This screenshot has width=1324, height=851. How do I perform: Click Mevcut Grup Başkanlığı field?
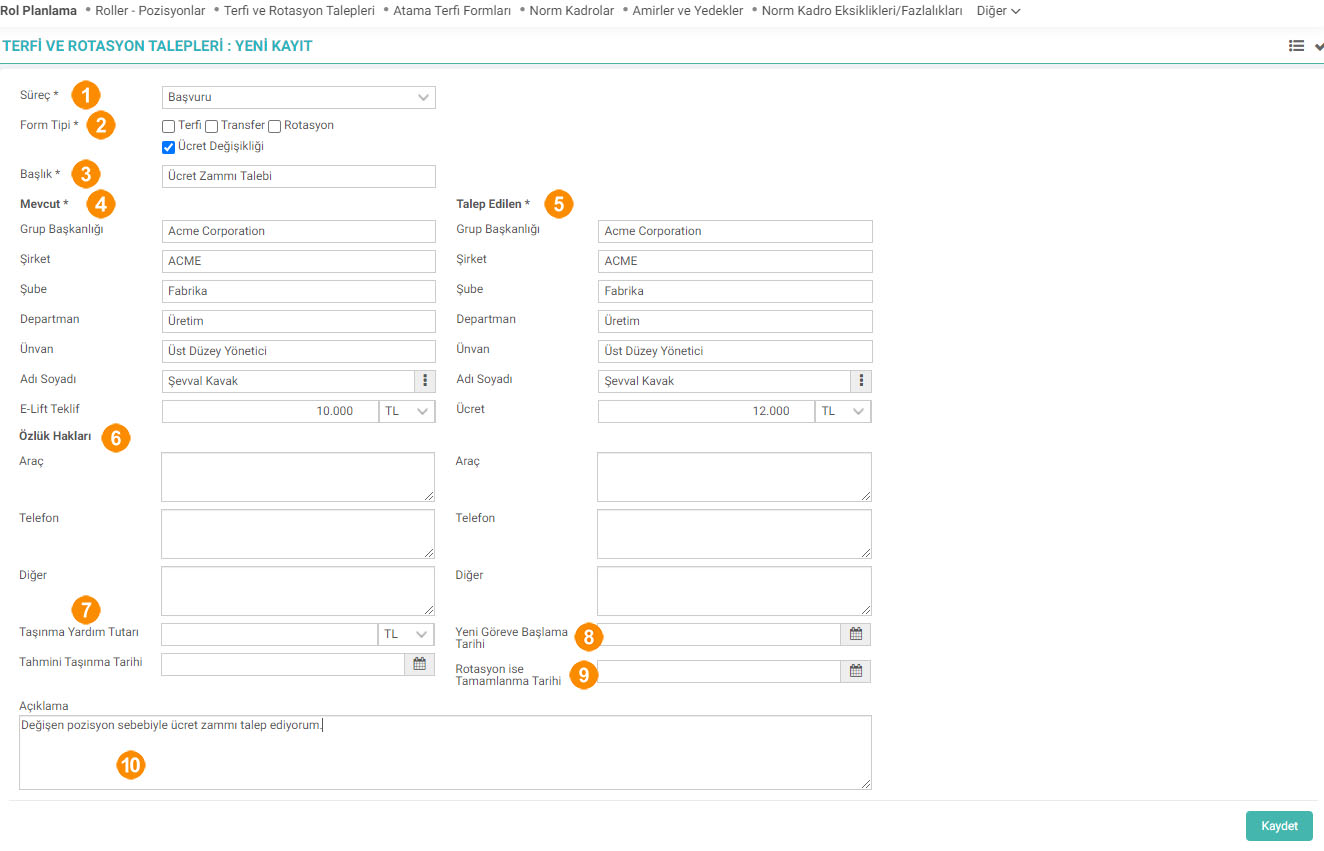click(x=299, y=231)
